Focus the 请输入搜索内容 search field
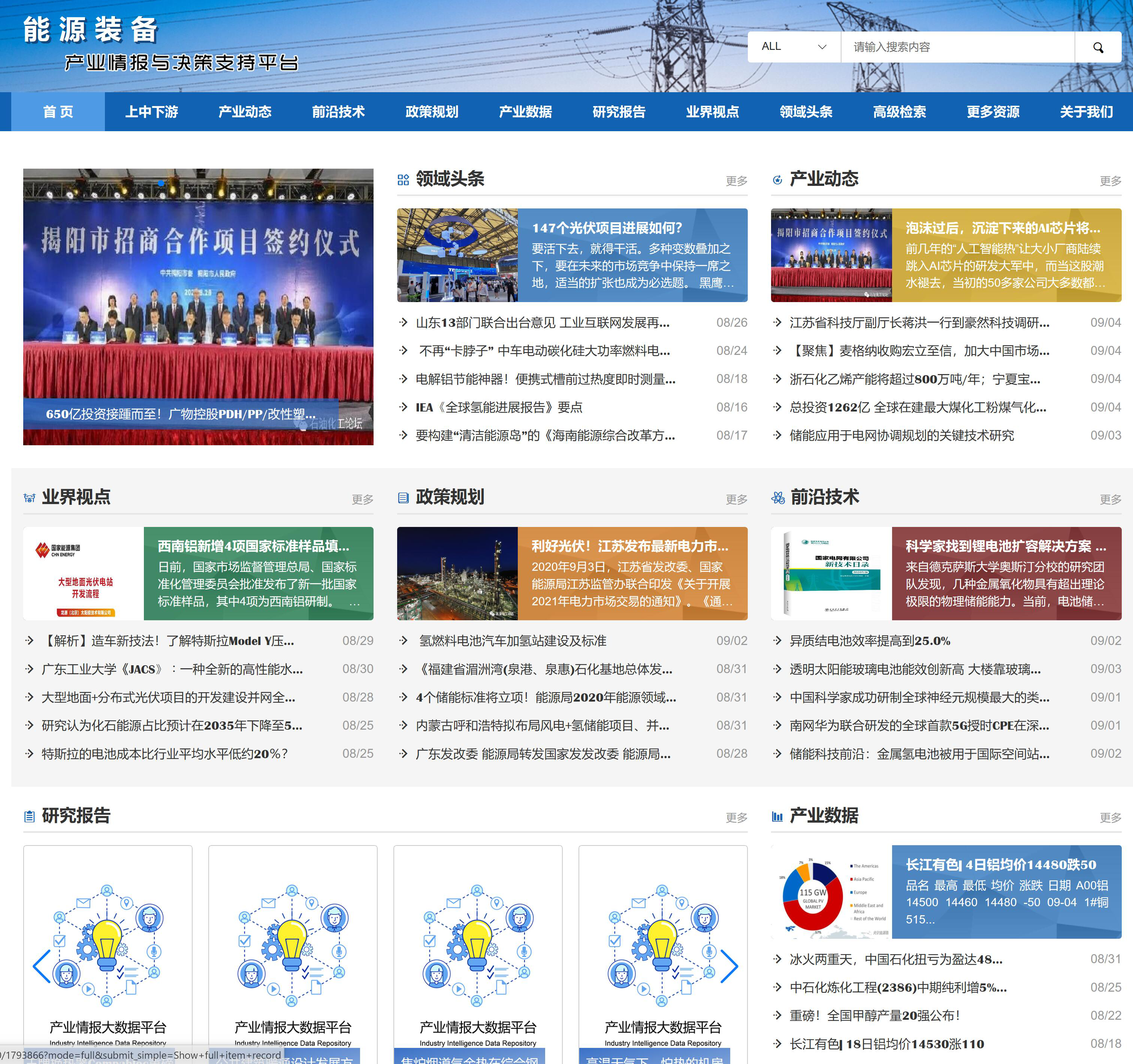This screenshot has width=1133, height=1064. click(x=957, y=47)
